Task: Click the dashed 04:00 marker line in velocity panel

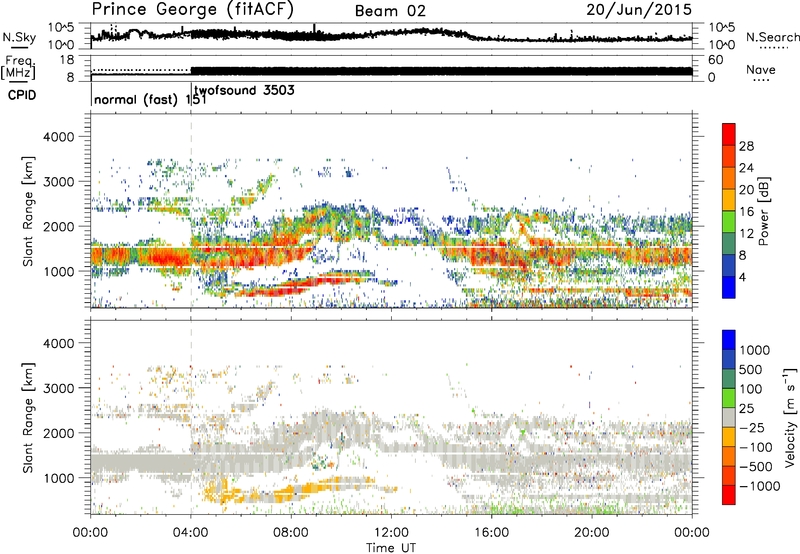Action: [191, 417]
